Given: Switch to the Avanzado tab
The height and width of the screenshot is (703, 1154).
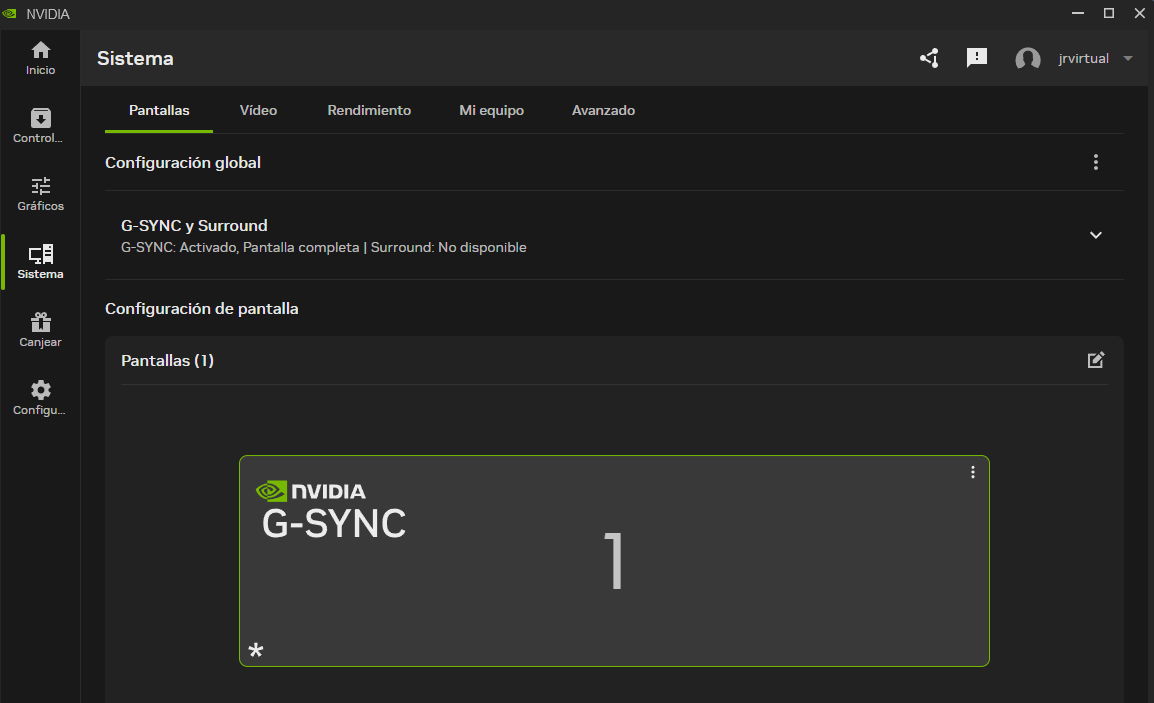Looking at the screenshot, I should (x=603, y=110).
